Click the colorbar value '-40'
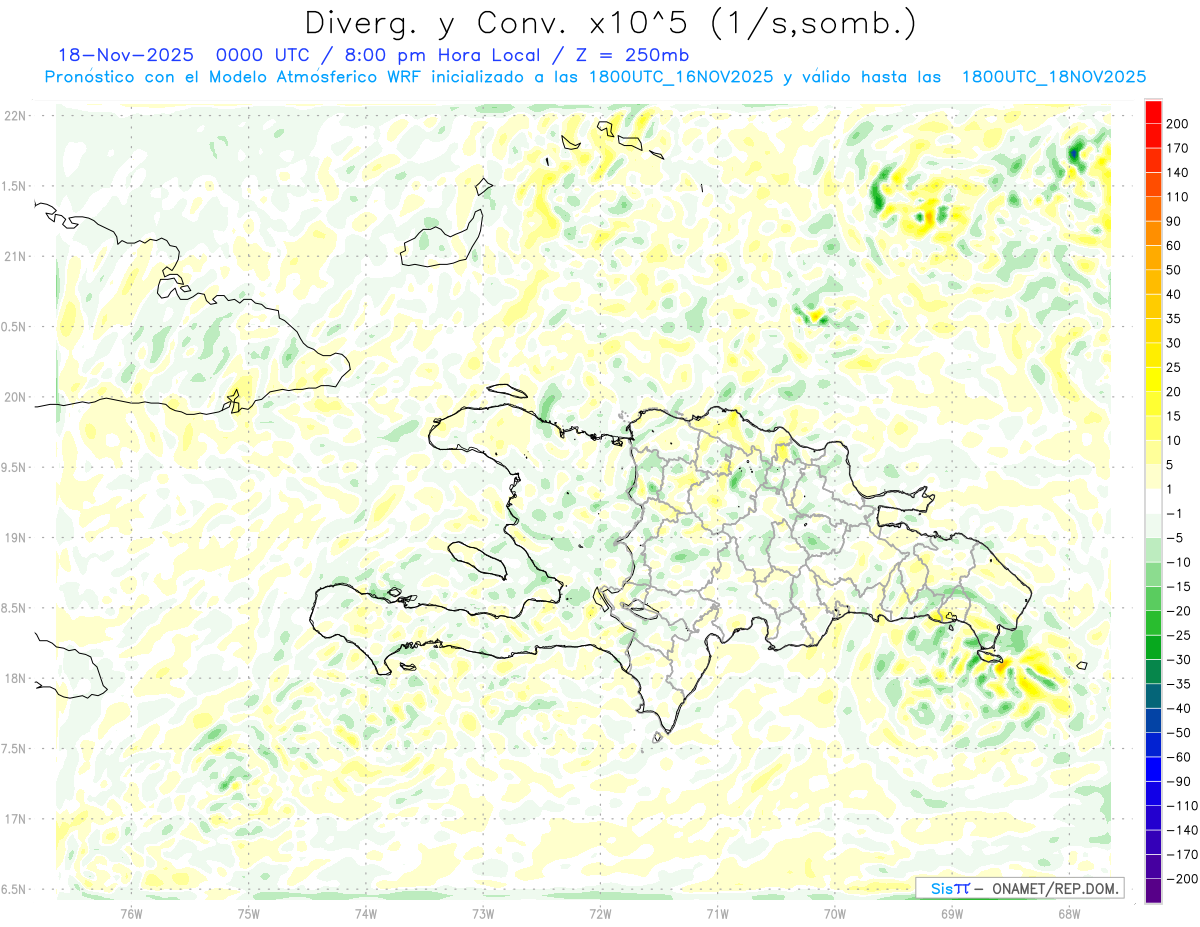The image size is (1200, 927). pos(1178,708)
